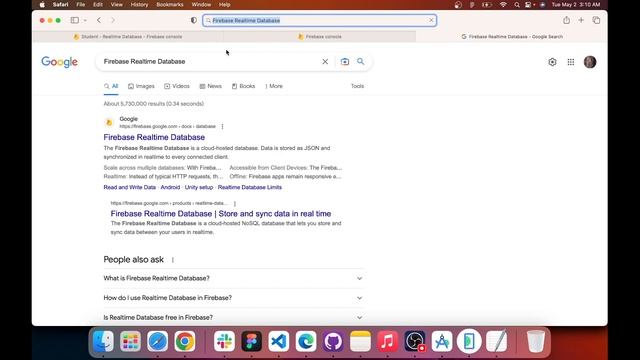Open Store and sync data in real time result
The width and height of the screenshot is (640, 360).
[221, 213]
